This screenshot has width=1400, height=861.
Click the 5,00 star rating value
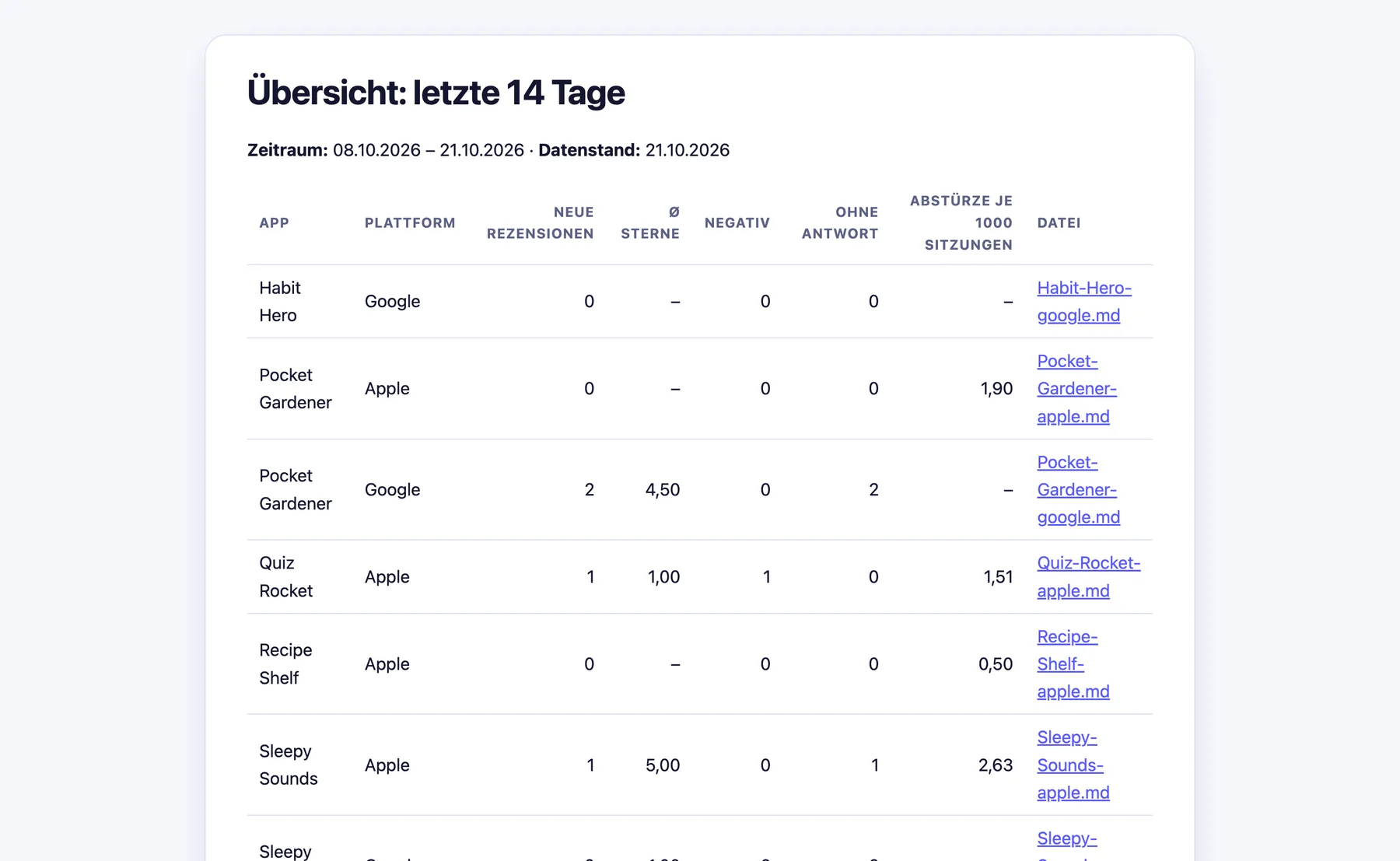(x=663, y=765)
